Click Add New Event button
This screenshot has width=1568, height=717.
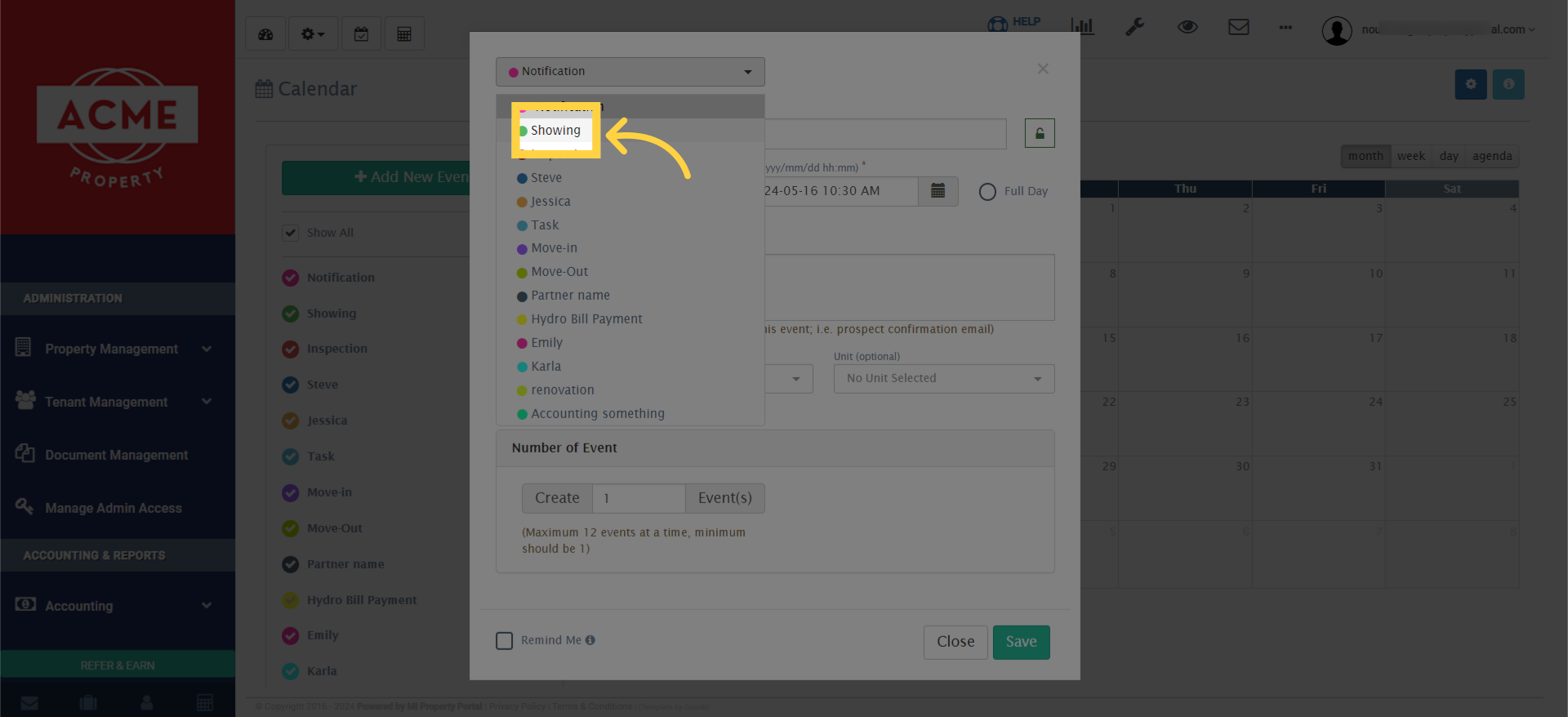(376, 177)
